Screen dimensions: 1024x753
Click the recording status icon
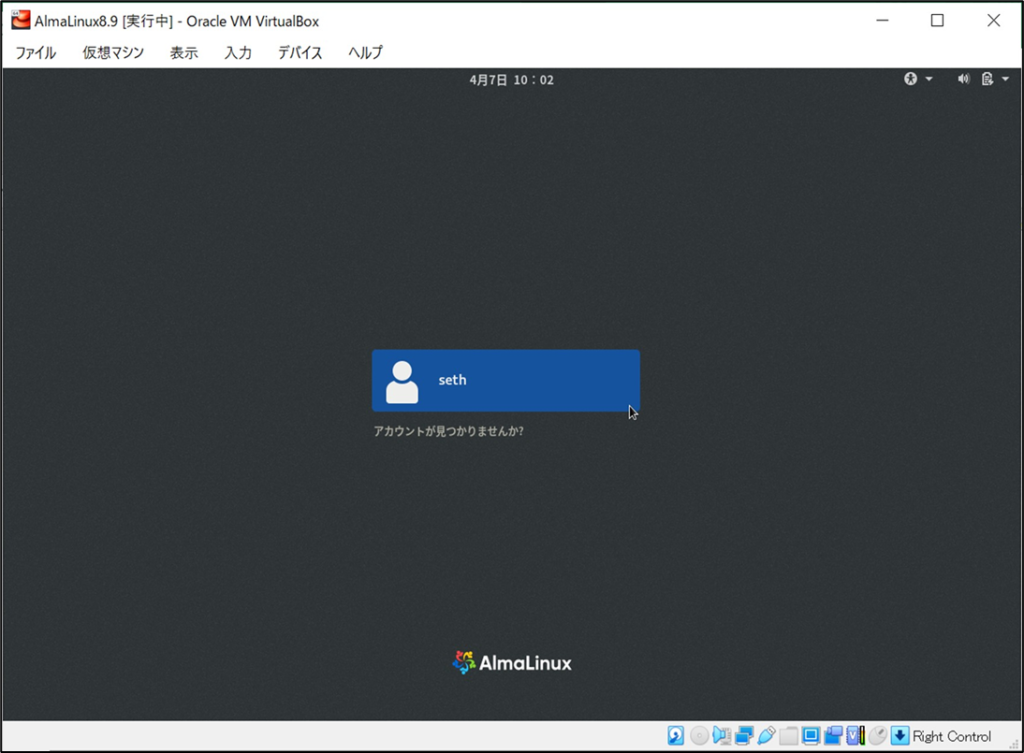coord(833,736)
